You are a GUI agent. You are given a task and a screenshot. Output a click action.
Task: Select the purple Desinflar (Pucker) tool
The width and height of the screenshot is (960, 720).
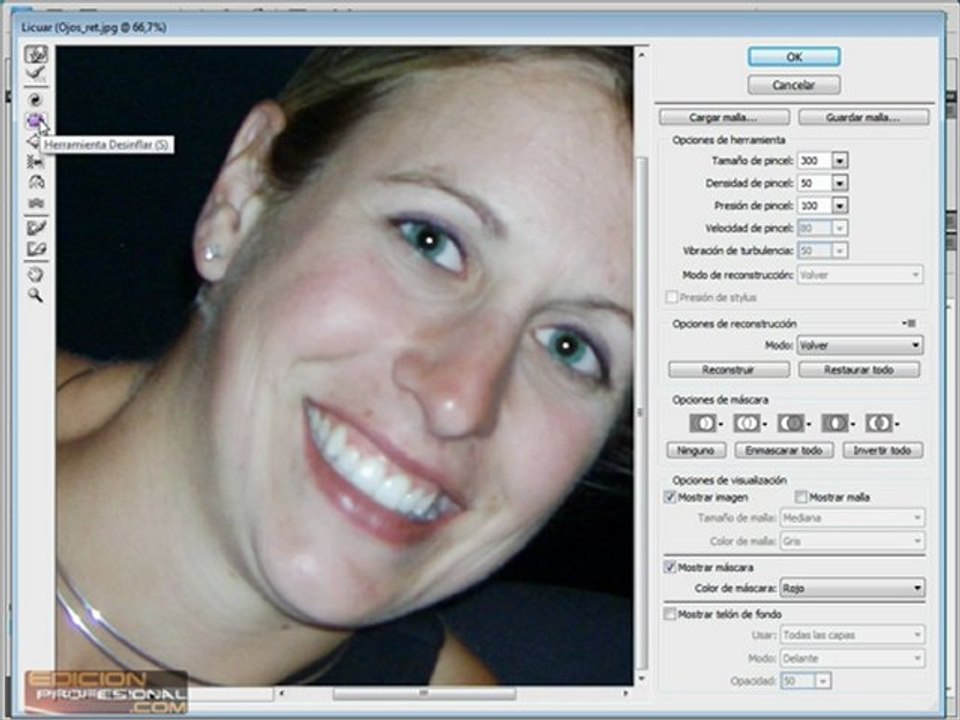[x=36, y=121]
